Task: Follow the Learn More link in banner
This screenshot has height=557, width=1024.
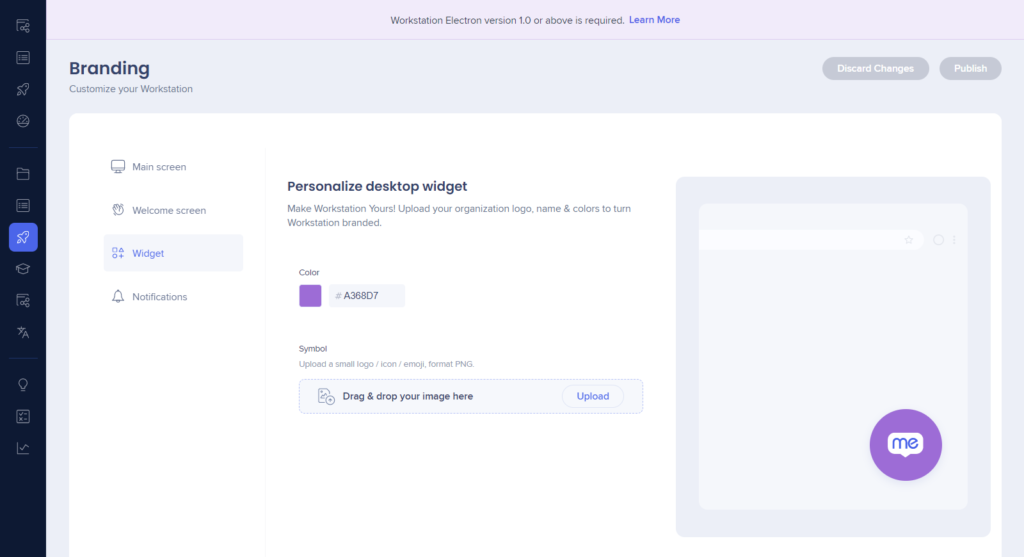Action: (654, 20)
